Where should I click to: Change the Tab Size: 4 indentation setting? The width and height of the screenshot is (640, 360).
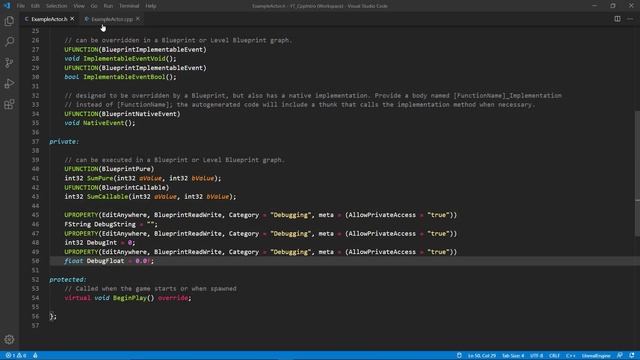[513, 356]
